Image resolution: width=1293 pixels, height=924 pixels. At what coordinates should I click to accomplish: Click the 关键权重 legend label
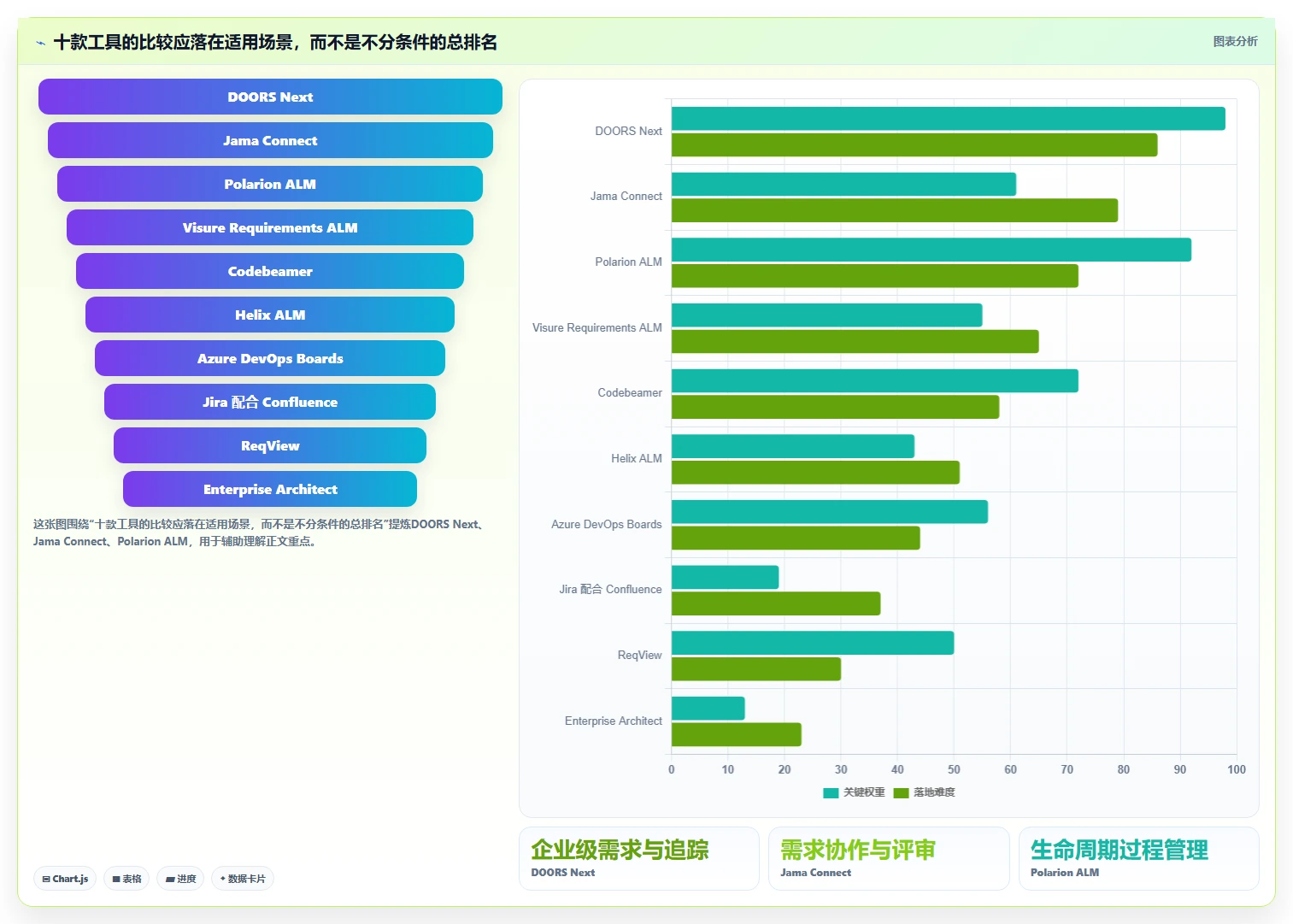point(864,792)
